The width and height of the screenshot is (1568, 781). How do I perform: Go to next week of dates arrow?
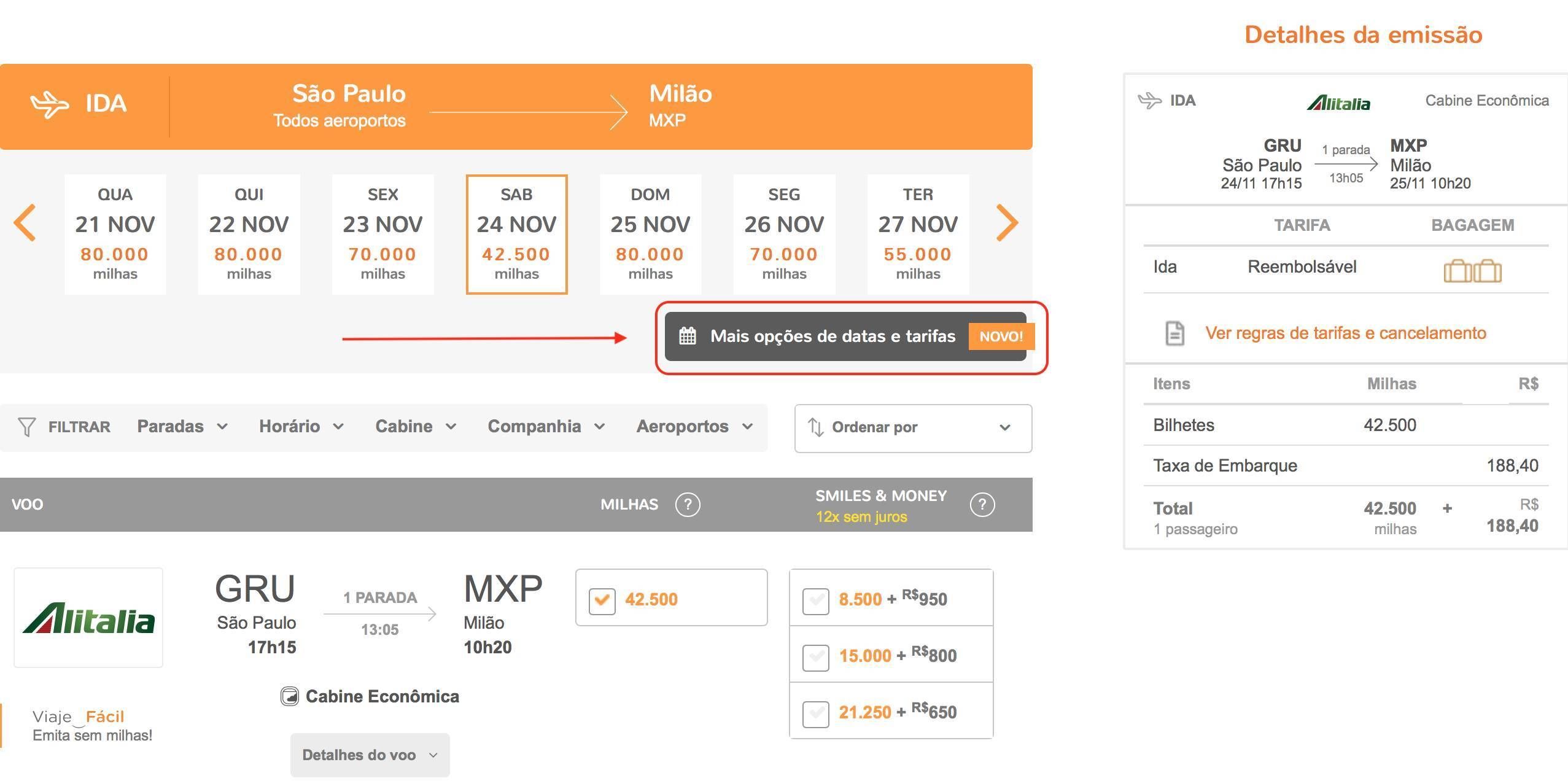(x=1007, y=222)
